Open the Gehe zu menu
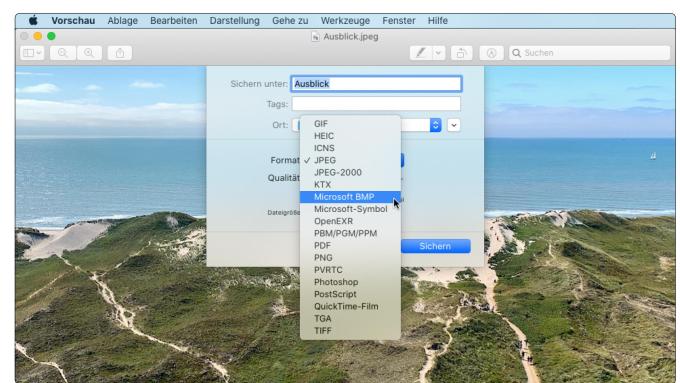 click(290, 20)
